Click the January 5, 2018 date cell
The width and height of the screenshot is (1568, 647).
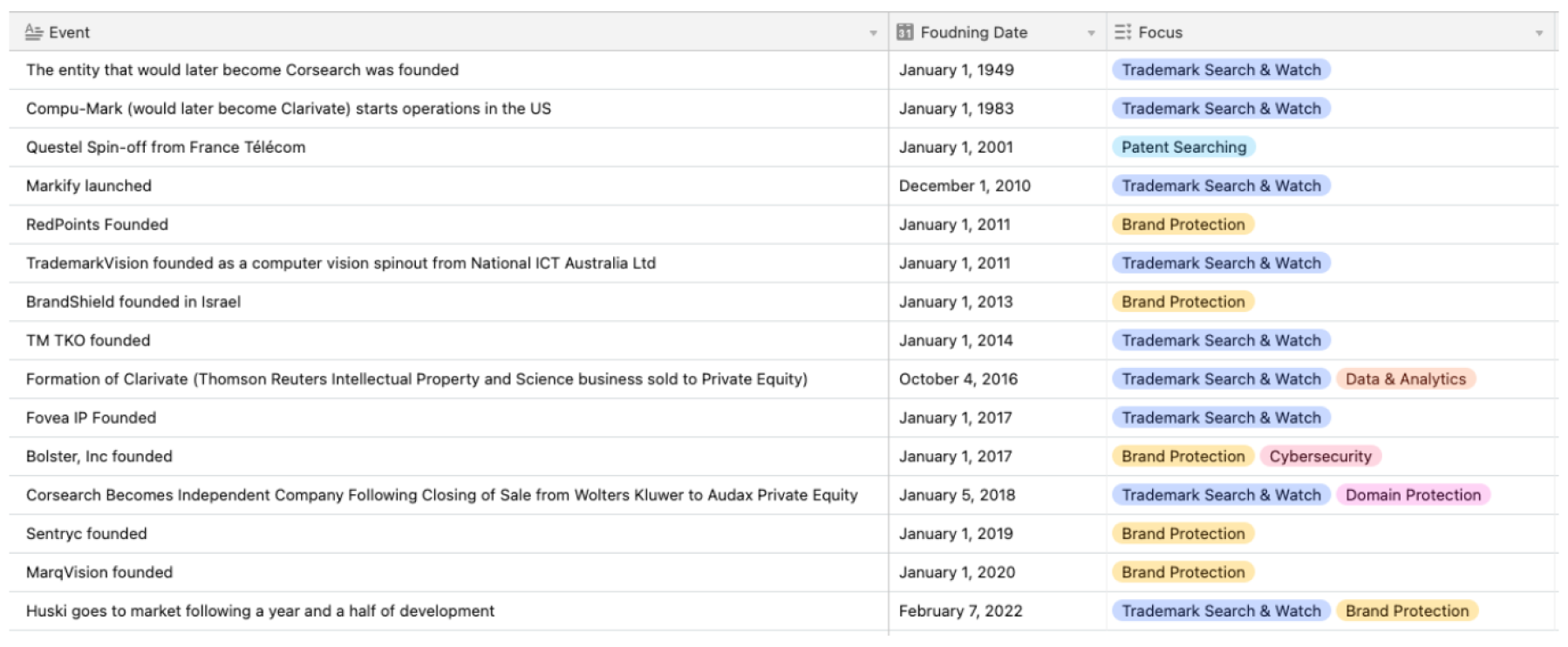click(957, 495)
